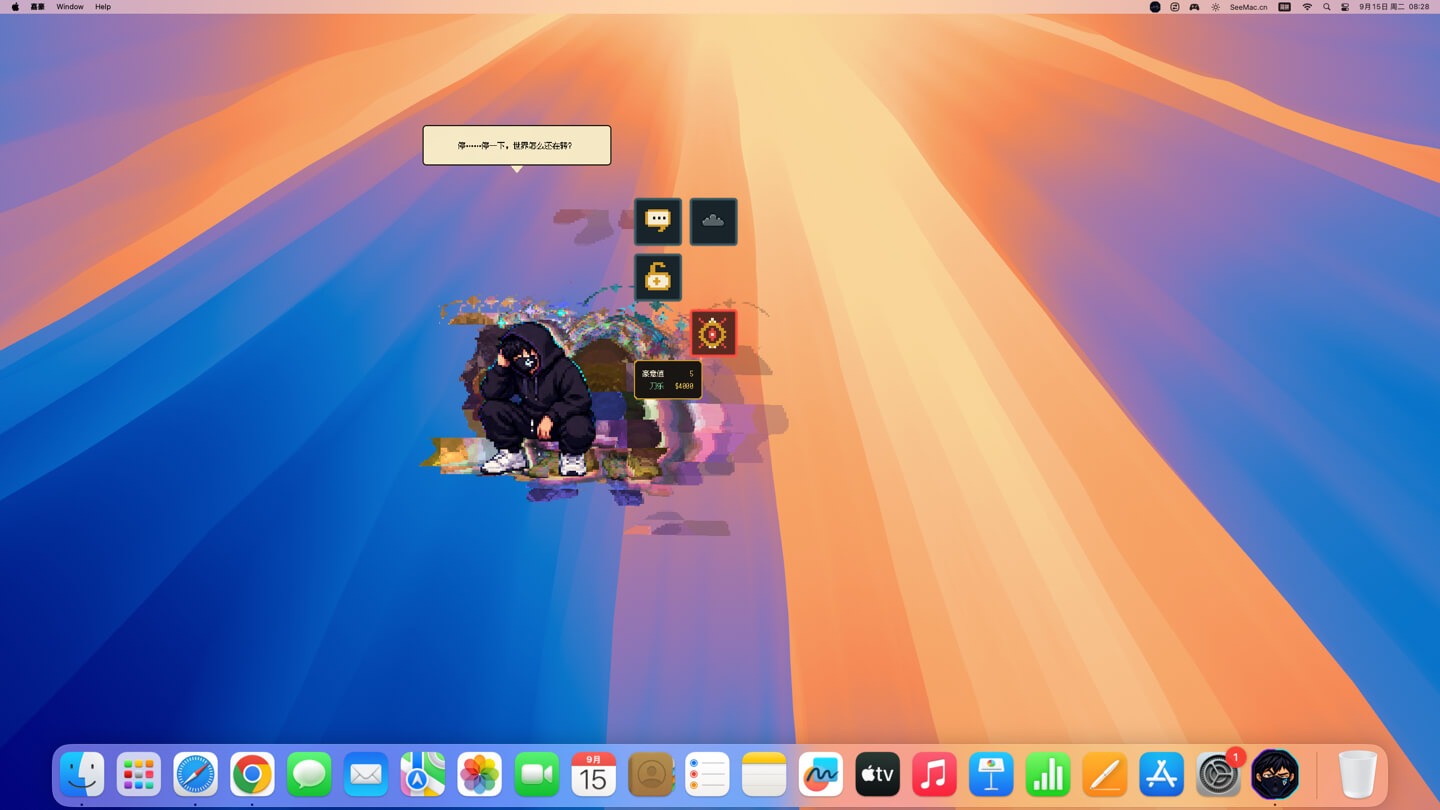Launch FaceTime from the Dock
This screenshot has height=810, width=1440.
point(537,775)
